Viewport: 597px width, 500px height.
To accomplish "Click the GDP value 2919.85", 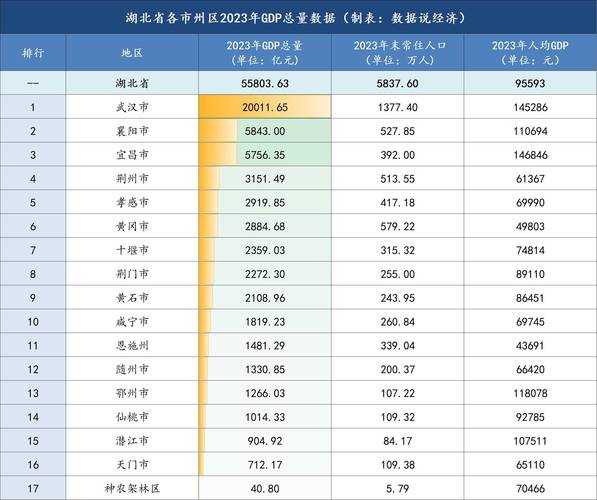I will pos(265,203).
